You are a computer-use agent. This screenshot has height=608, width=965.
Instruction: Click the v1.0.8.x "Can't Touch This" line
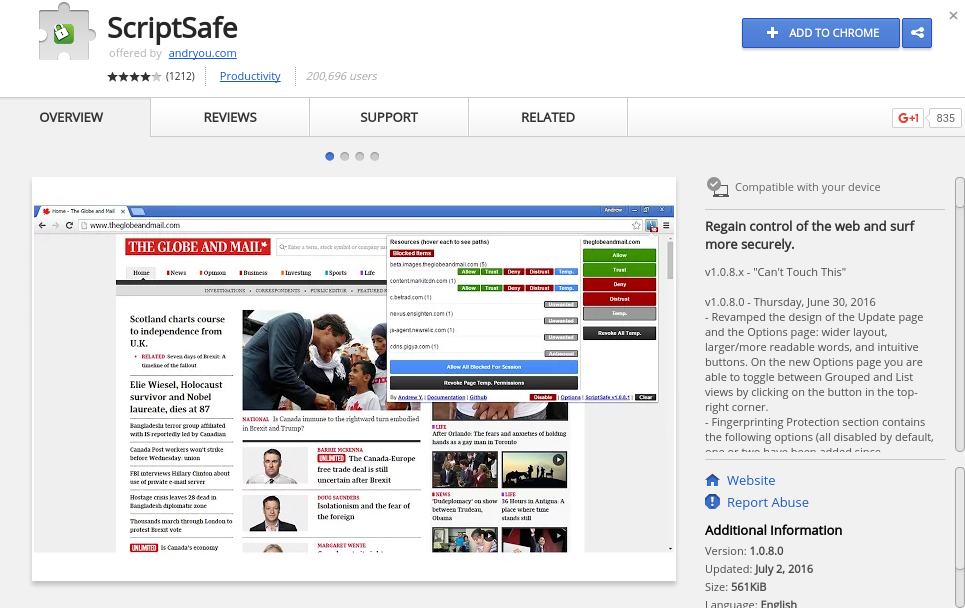tap(775, 272)
